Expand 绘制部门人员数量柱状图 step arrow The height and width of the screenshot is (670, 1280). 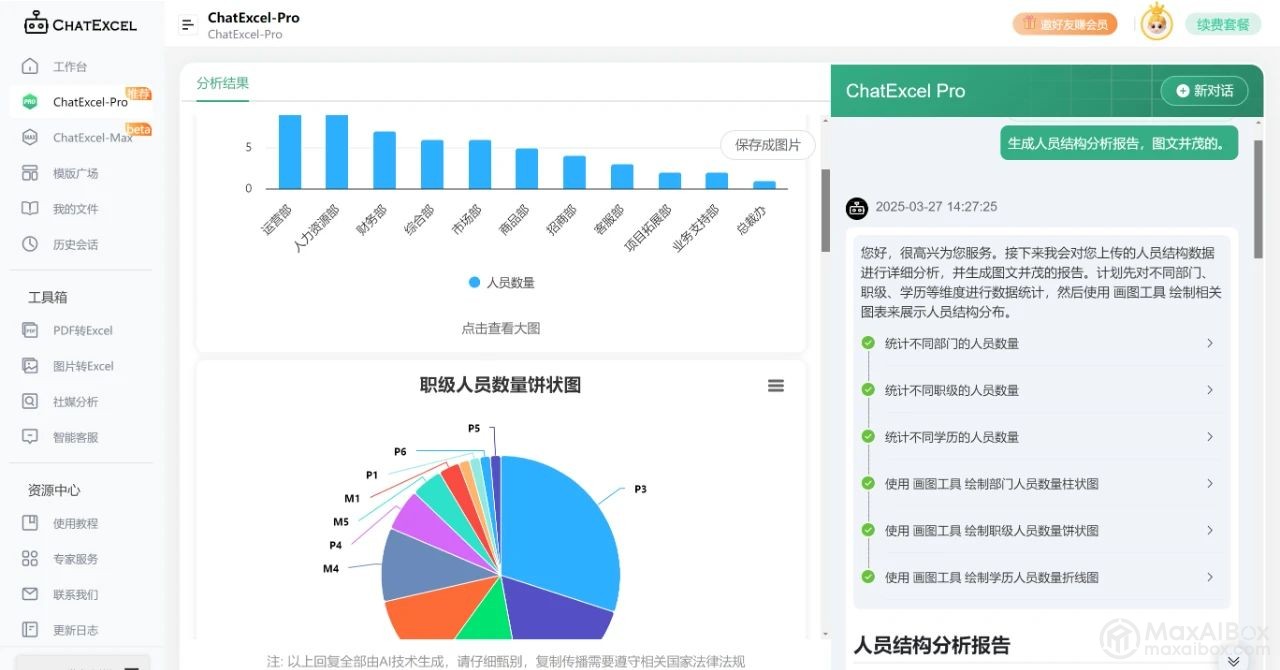point(1210,483)
